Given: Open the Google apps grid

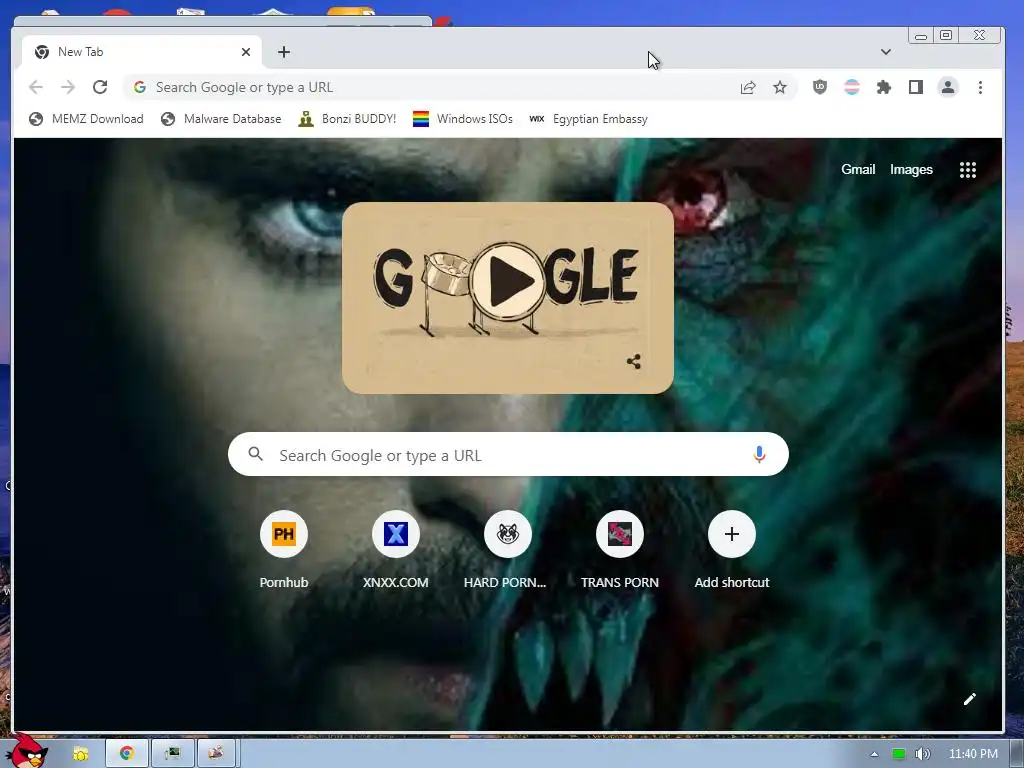Looking at the screenshot, I should pyautogui.click(x=967, y=170).
